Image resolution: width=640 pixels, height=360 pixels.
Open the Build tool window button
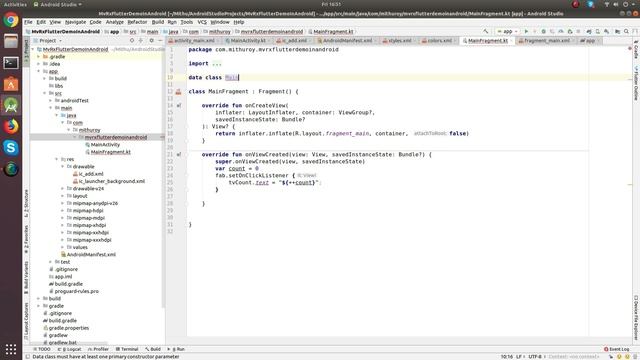tap(153, 349)
